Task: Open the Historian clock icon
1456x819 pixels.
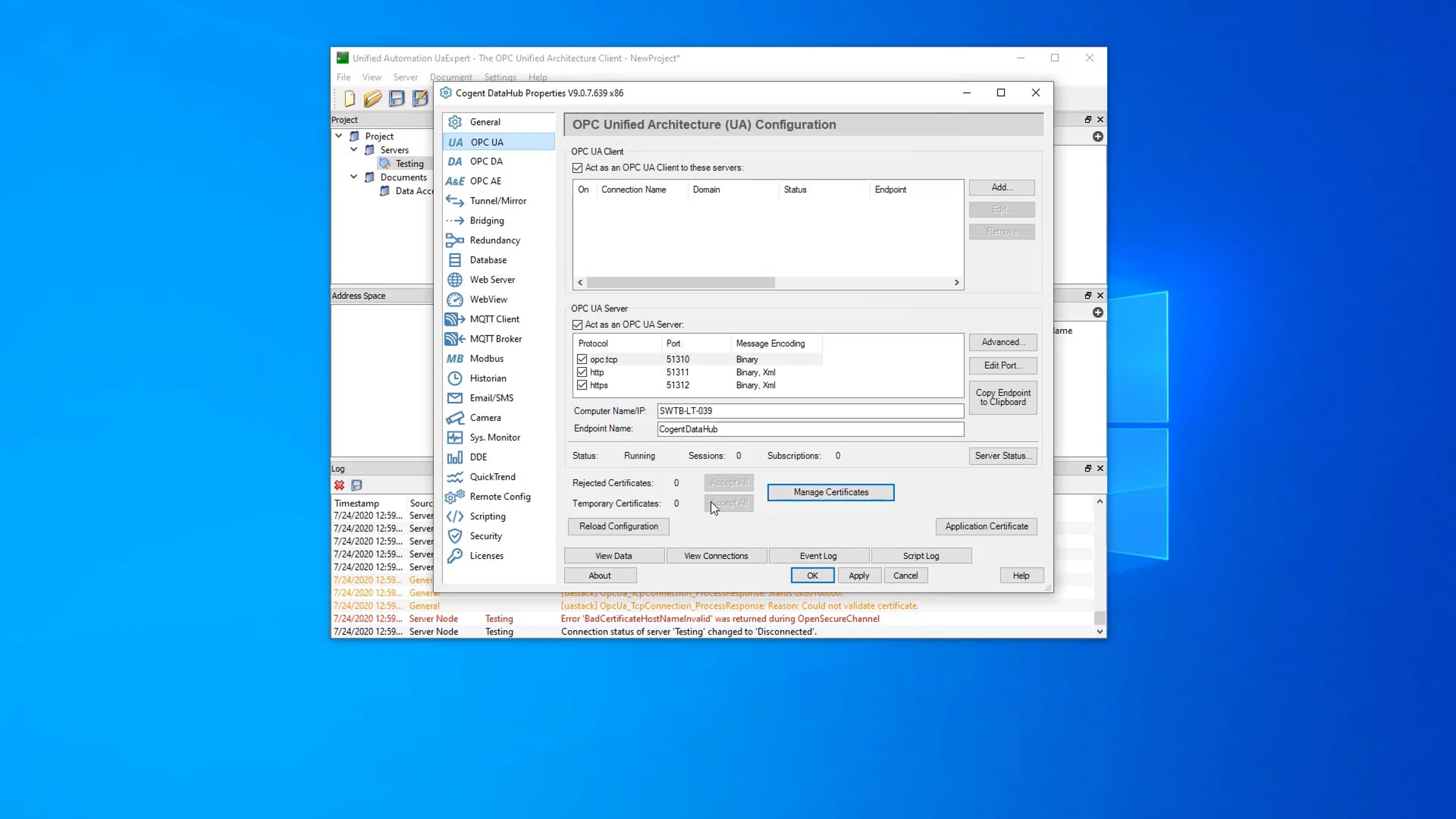Action: click(454, 379)
